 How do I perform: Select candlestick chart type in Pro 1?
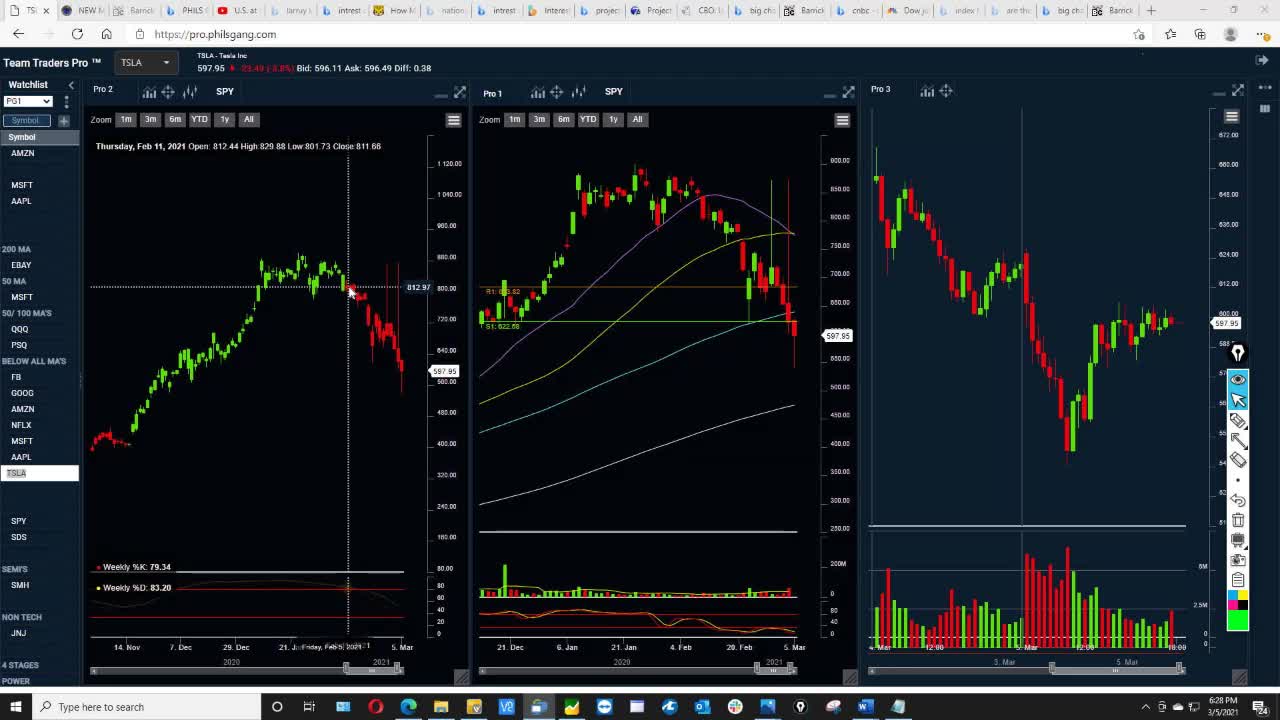579,92
